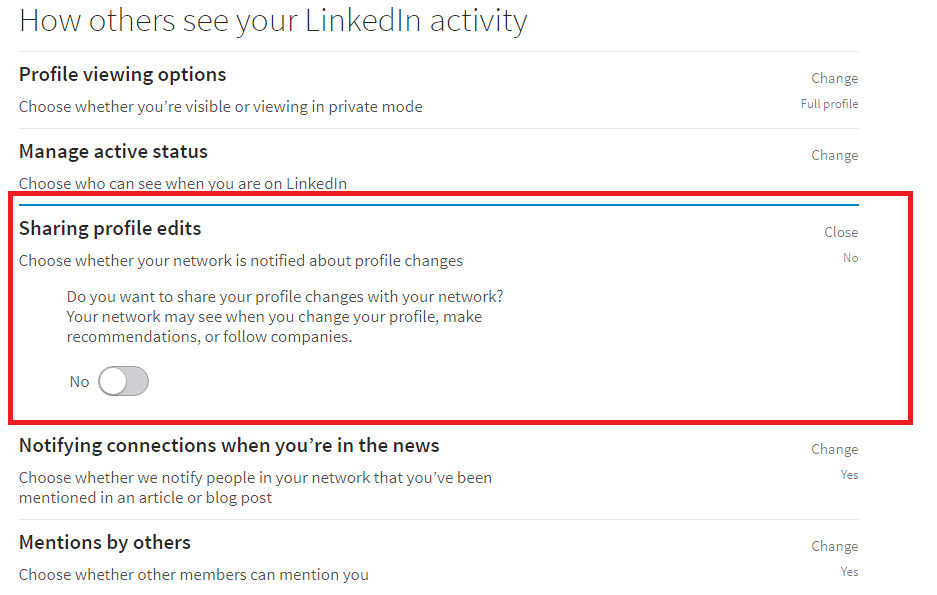Click 'Yes' beside Mentions by others
Viewport: 937px width, 595px height.
[x=849, y=571]
